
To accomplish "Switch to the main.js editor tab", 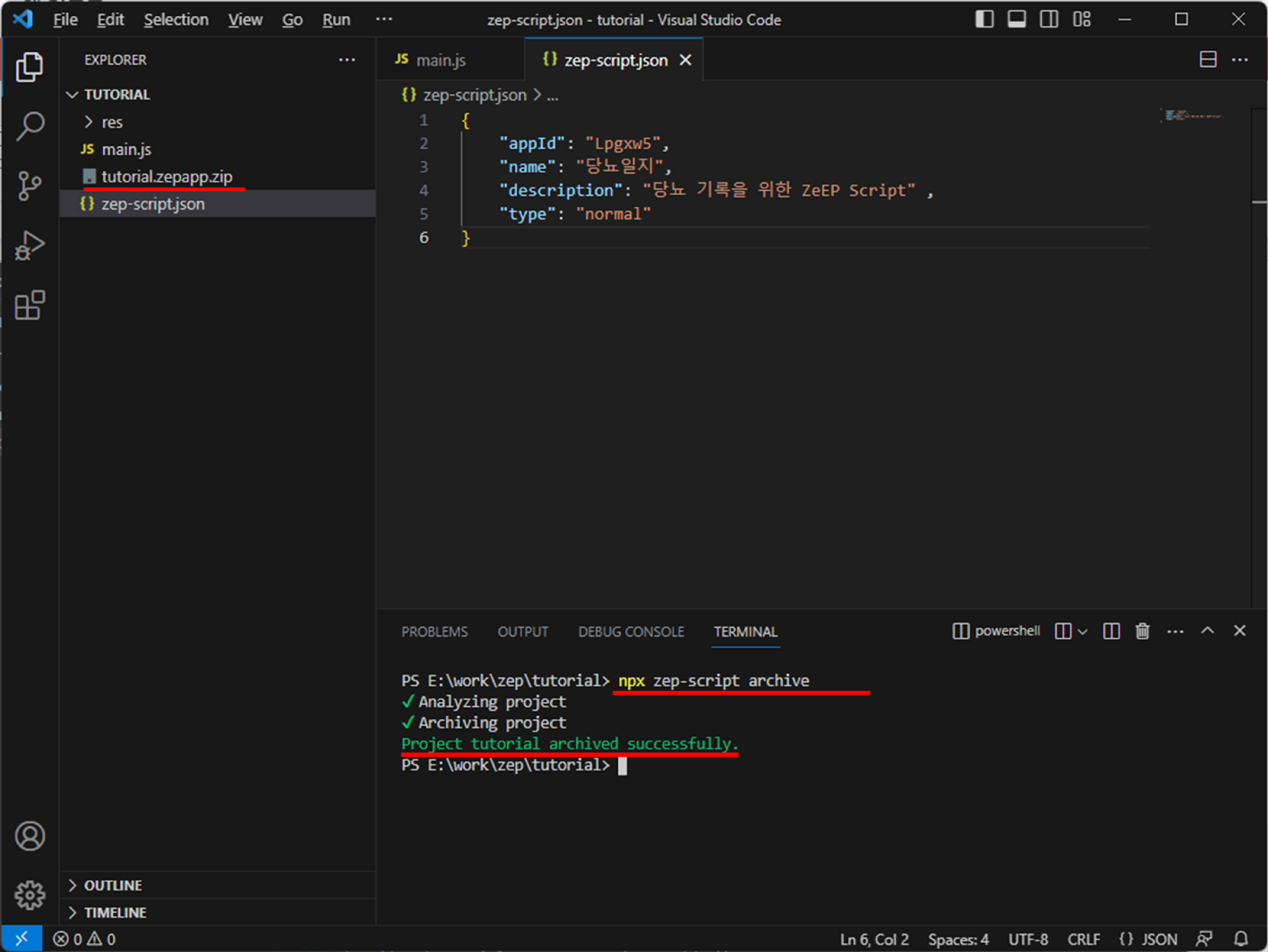I will click(x=440, y=60).
